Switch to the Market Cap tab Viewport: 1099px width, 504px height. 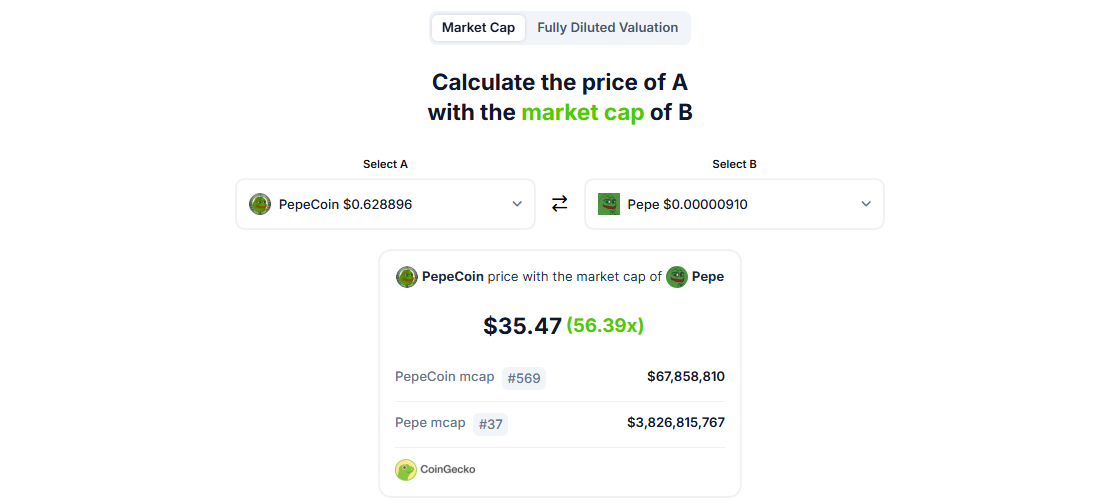(478, 28)
